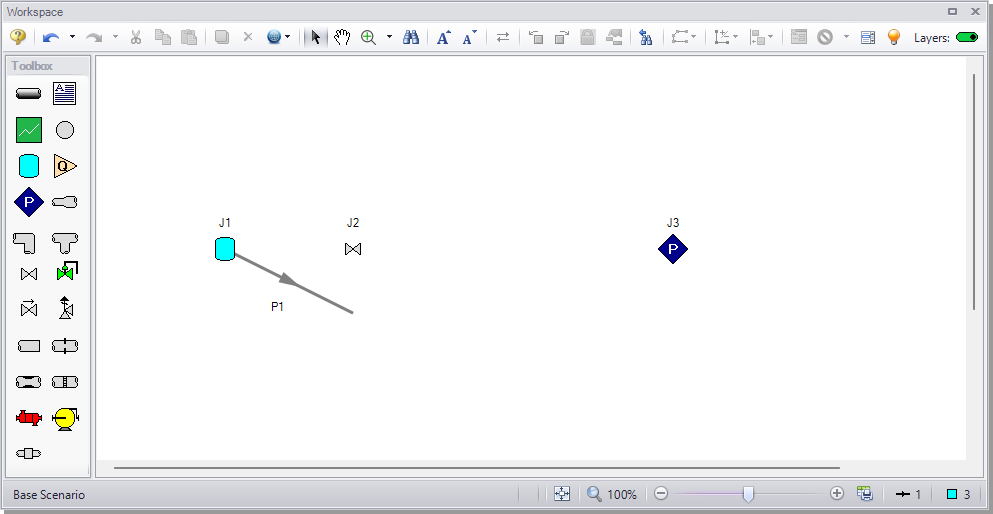Activate the selection arrow pointer tool
993x514 pixels.
[315, 37]
